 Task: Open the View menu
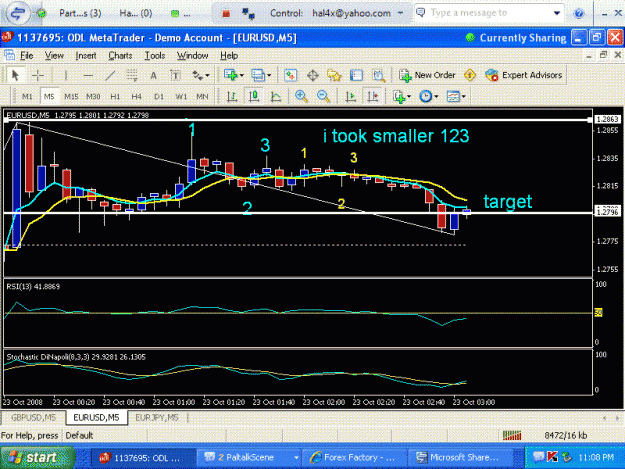tap(54, 55)
